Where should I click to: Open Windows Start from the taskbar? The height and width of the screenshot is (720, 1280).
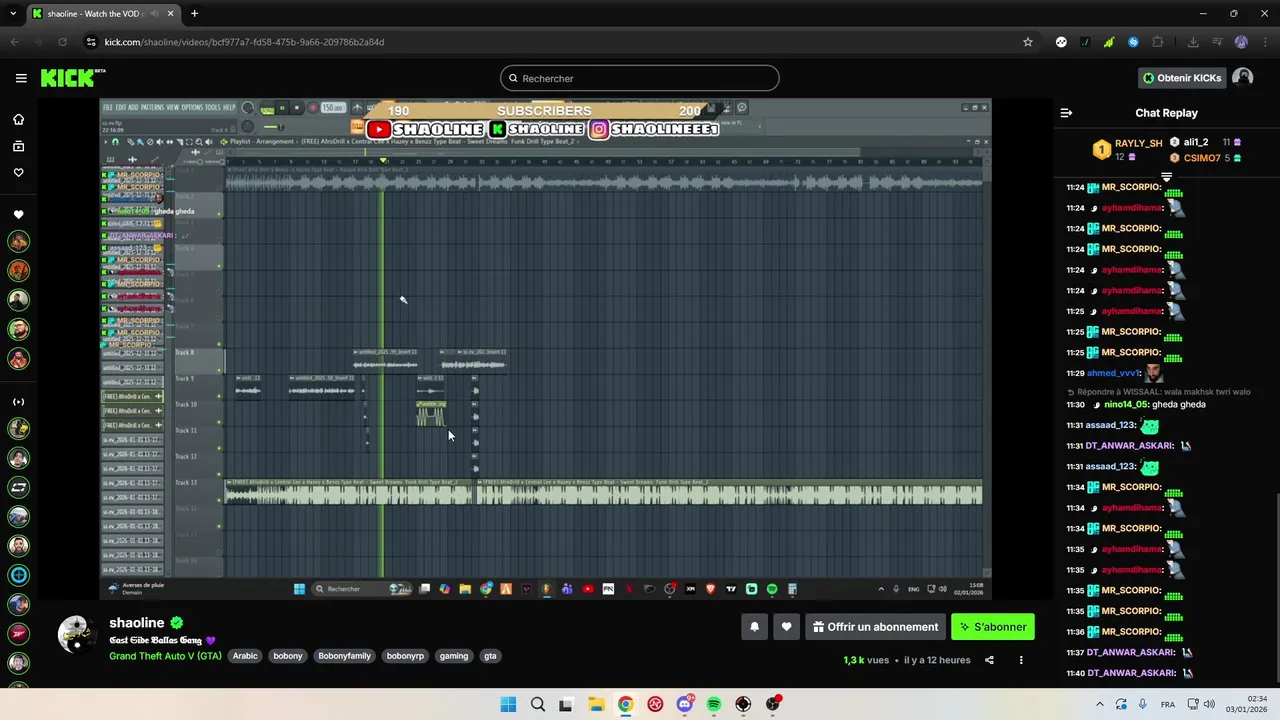(x=508, y=704)
